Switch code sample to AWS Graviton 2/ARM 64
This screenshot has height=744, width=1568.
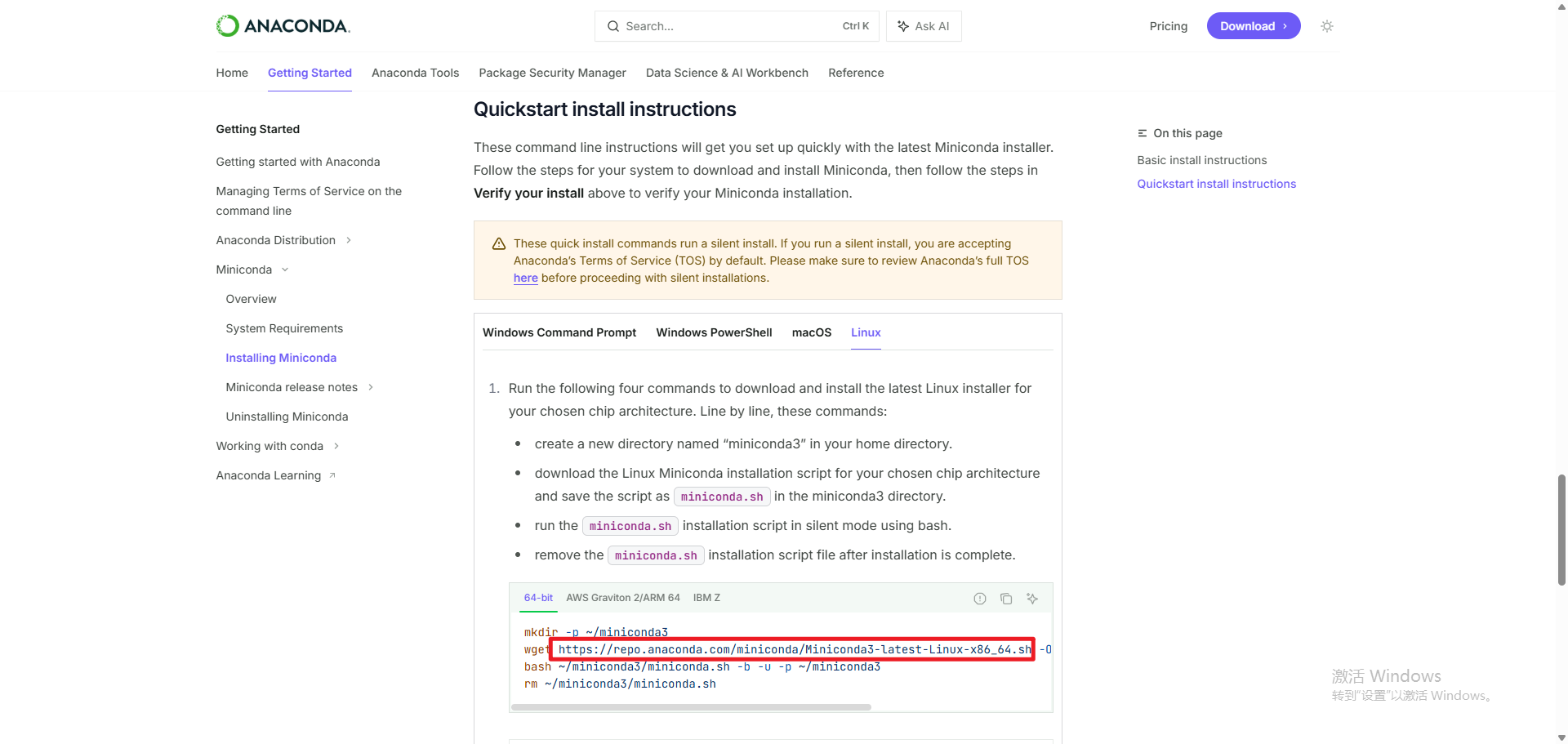623,598
